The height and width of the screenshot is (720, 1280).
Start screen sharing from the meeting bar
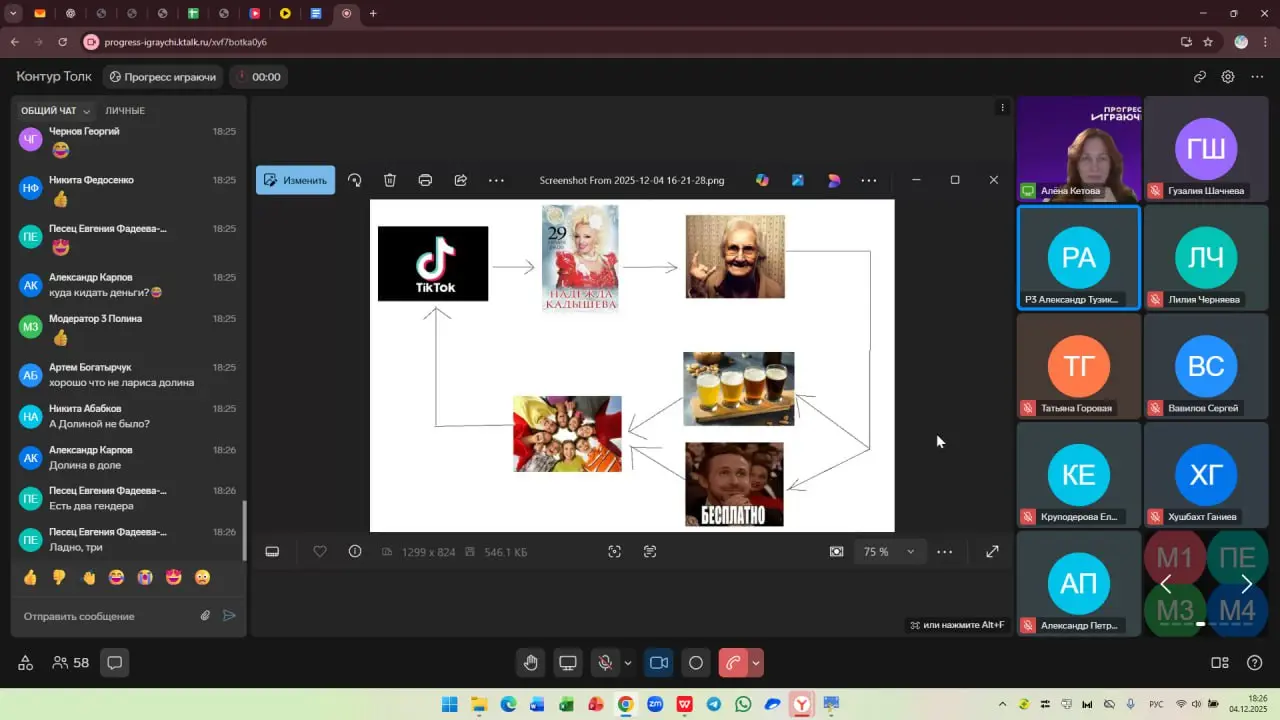[568, 662]
